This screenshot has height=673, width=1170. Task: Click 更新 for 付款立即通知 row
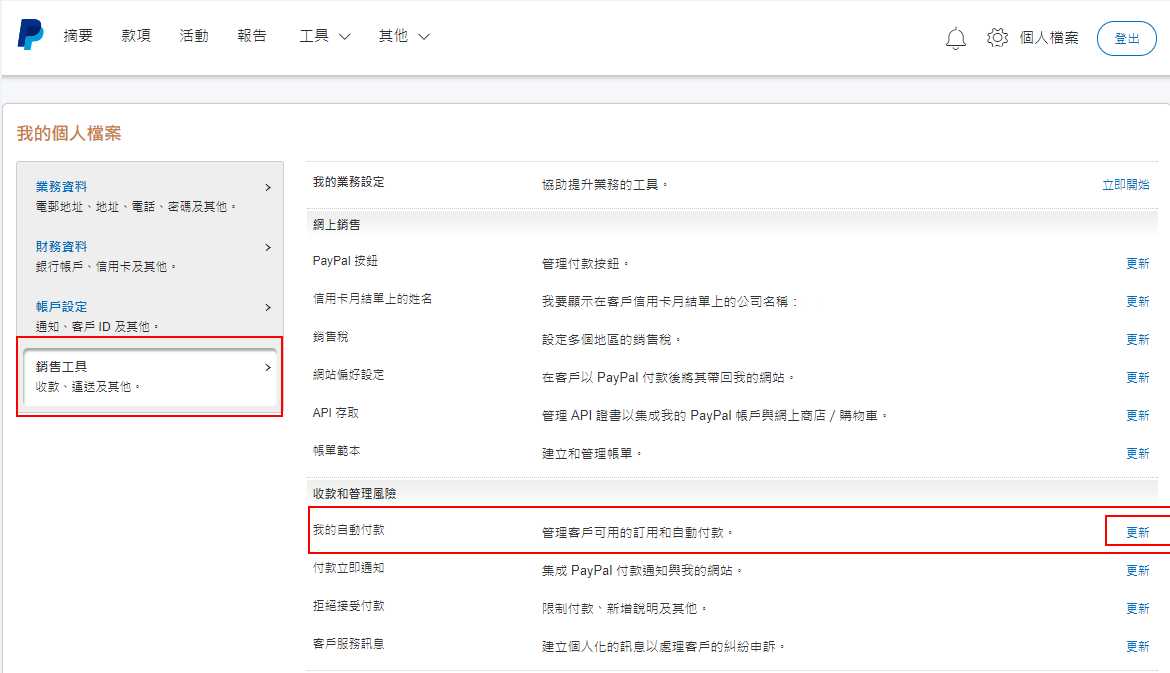pos(1138,571)
